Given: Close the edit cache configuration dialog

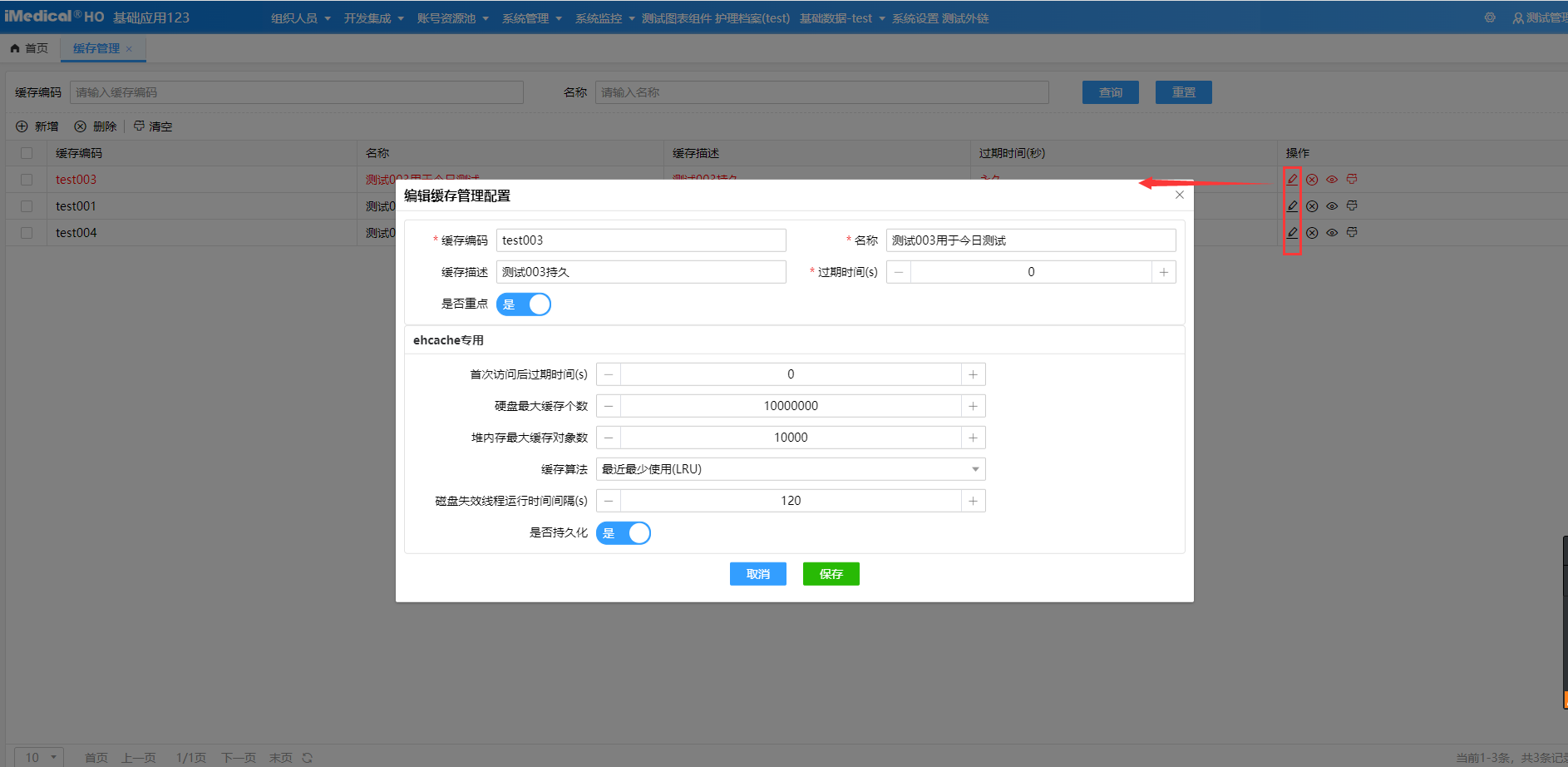Looking at the screenshot, I should (x=1179, y=195).
